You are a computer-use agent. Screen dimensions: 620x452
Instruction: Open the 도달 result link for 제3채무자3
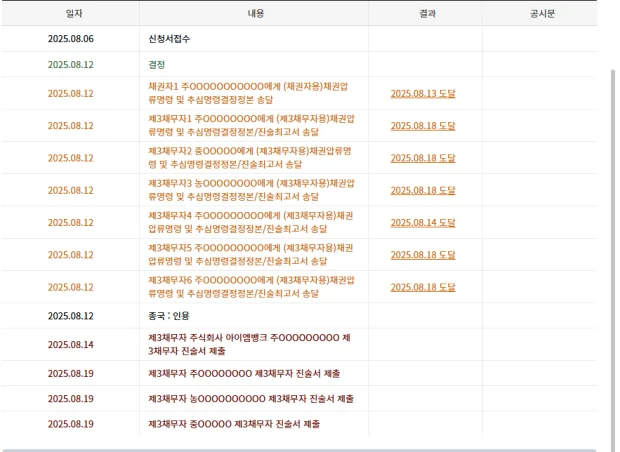tap(422, 190)
